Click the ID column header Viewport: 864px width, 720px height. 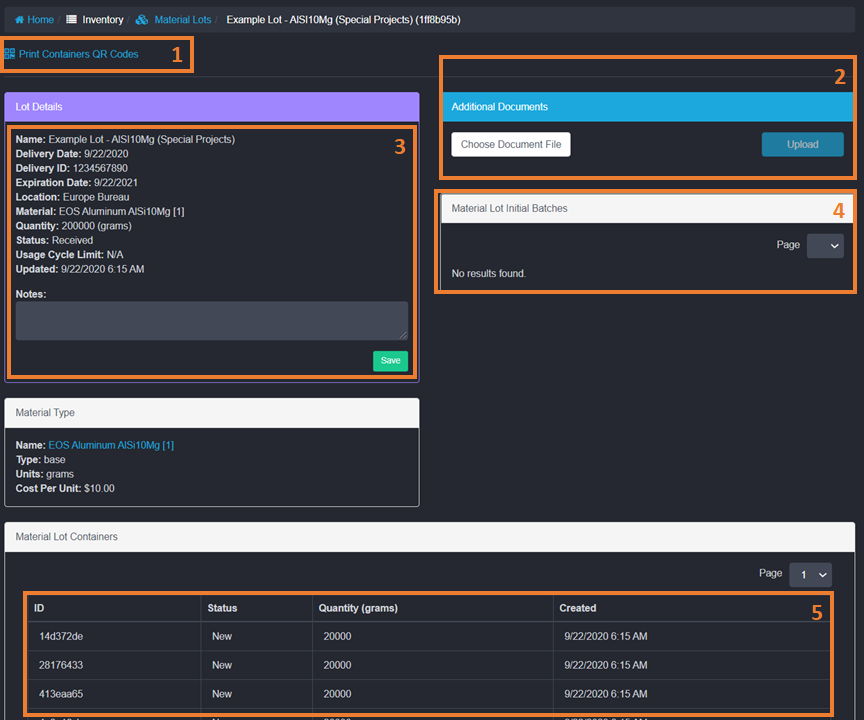39,608
